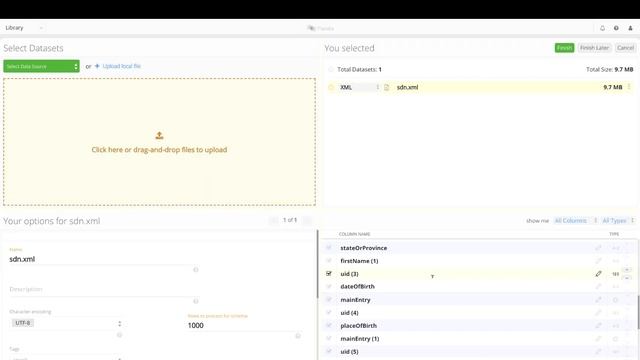This screenshot has width=640, height=360.
Task: Open the user account icon
Action: coord(630,28)
